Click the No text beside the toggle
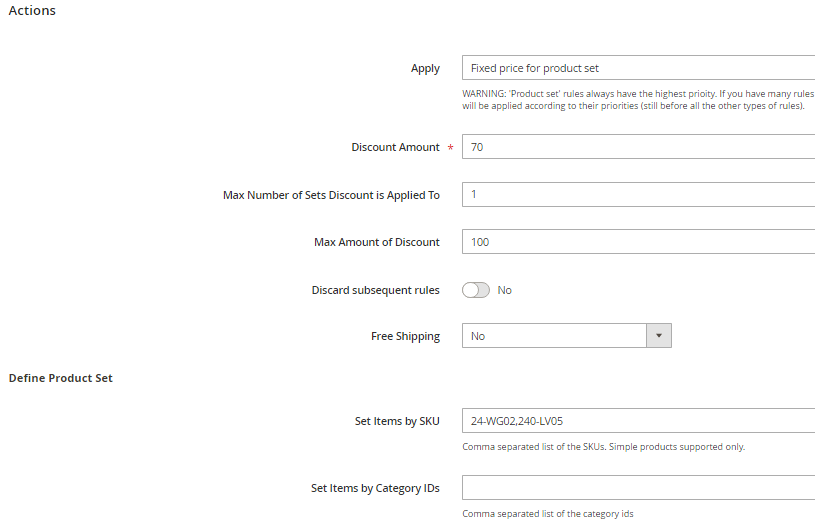This screenshot has height=532, width=815. [504, 290]
